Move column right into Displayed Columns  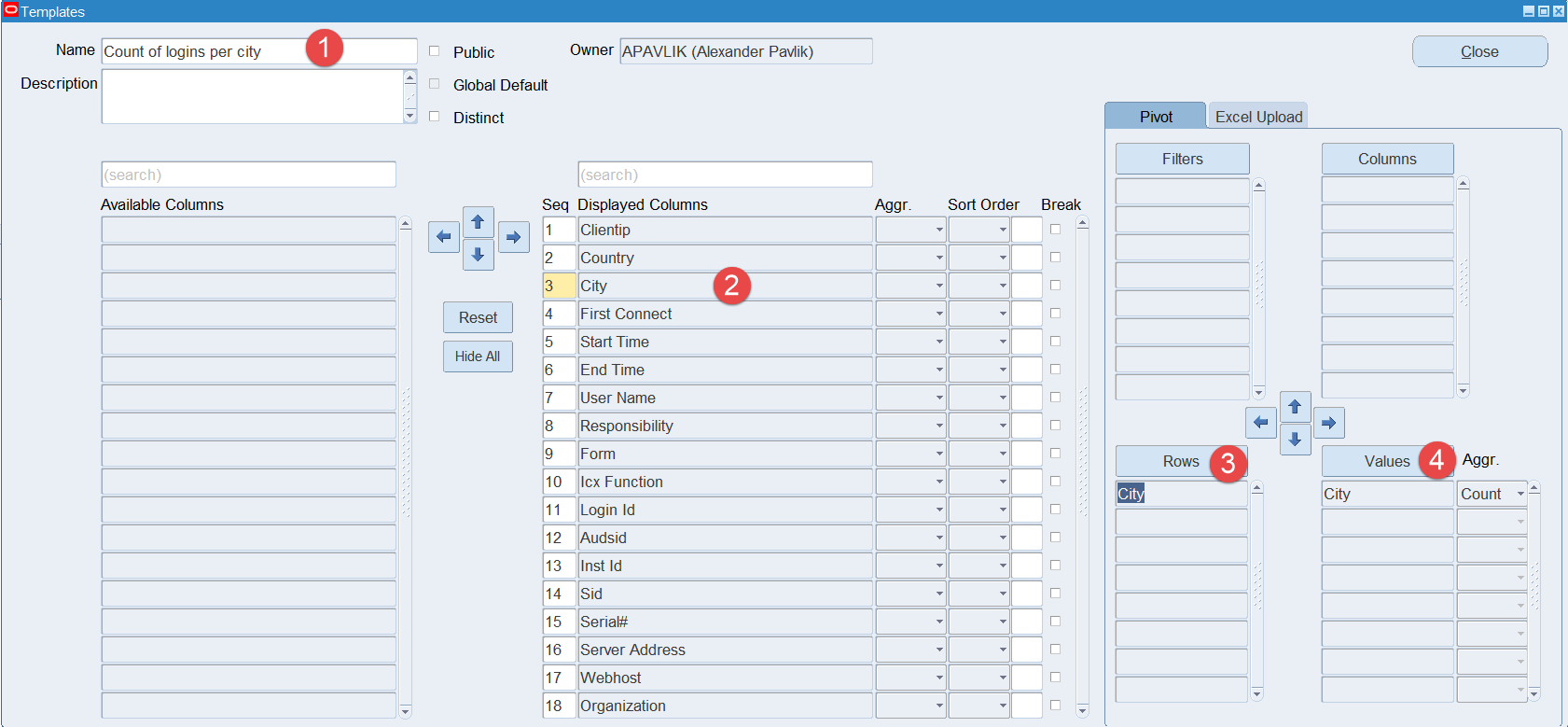tap(513, 237)
